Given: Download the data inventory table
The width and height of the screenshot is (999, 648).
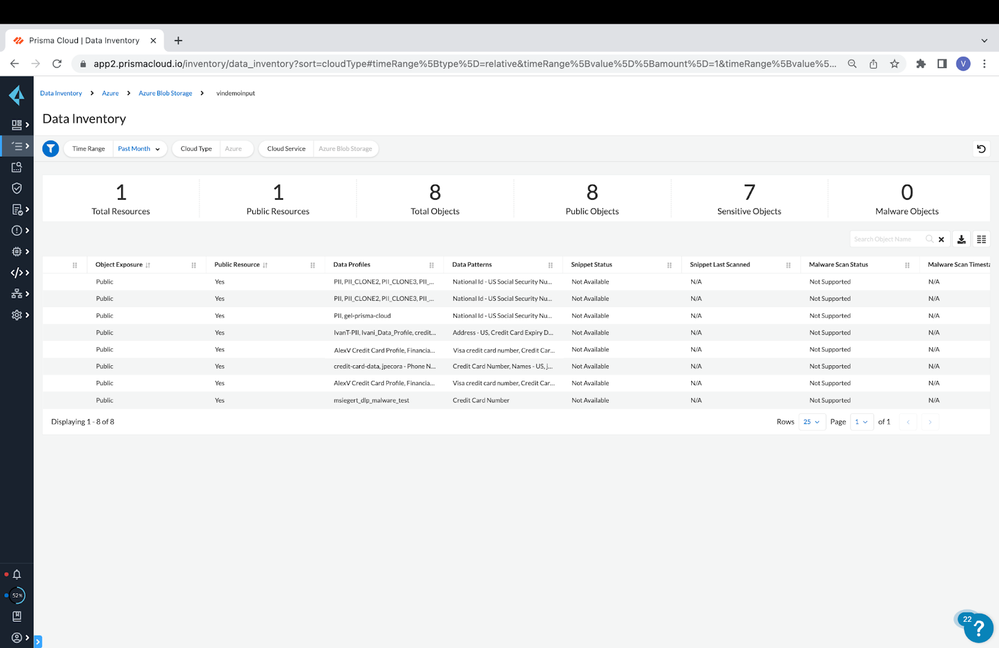Looking at the screenshot, I should tap(961, 239).
